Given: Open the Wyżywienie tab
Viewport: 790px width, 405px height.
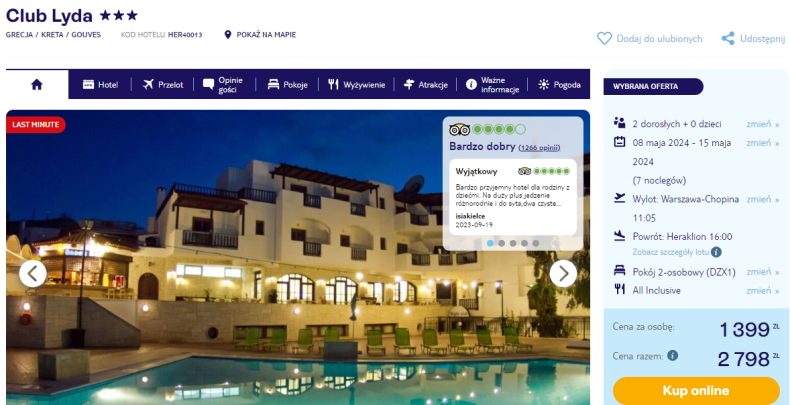Looking at the screenshot, I should pos(356,85).
